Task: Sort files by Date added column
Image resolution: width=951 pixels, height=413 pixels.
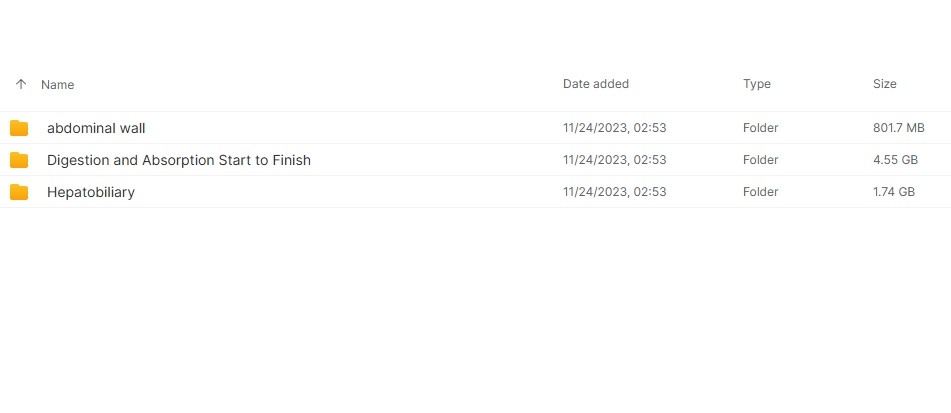Action: [596, 84]
